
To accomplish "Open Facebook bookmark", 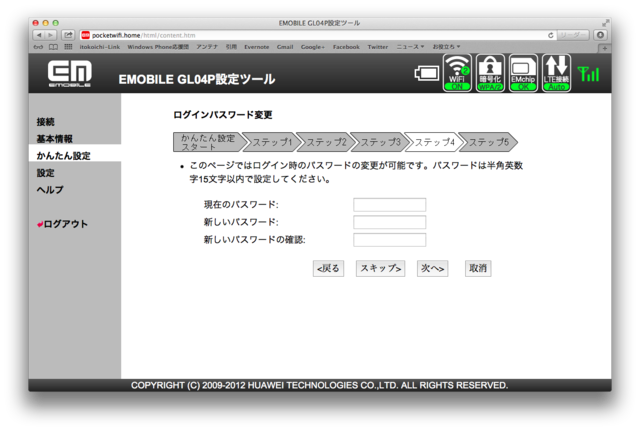I will point(346,47).
